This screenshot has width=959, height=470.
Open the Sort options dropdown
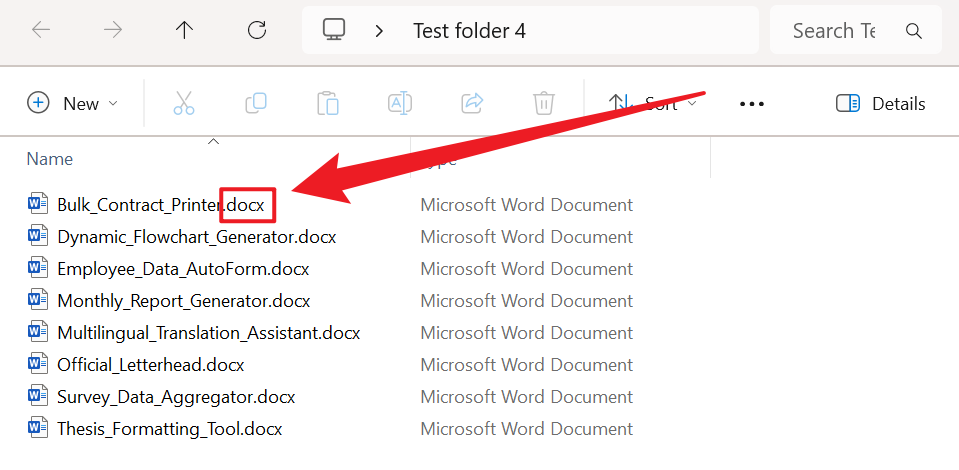(x=654, y=103)
